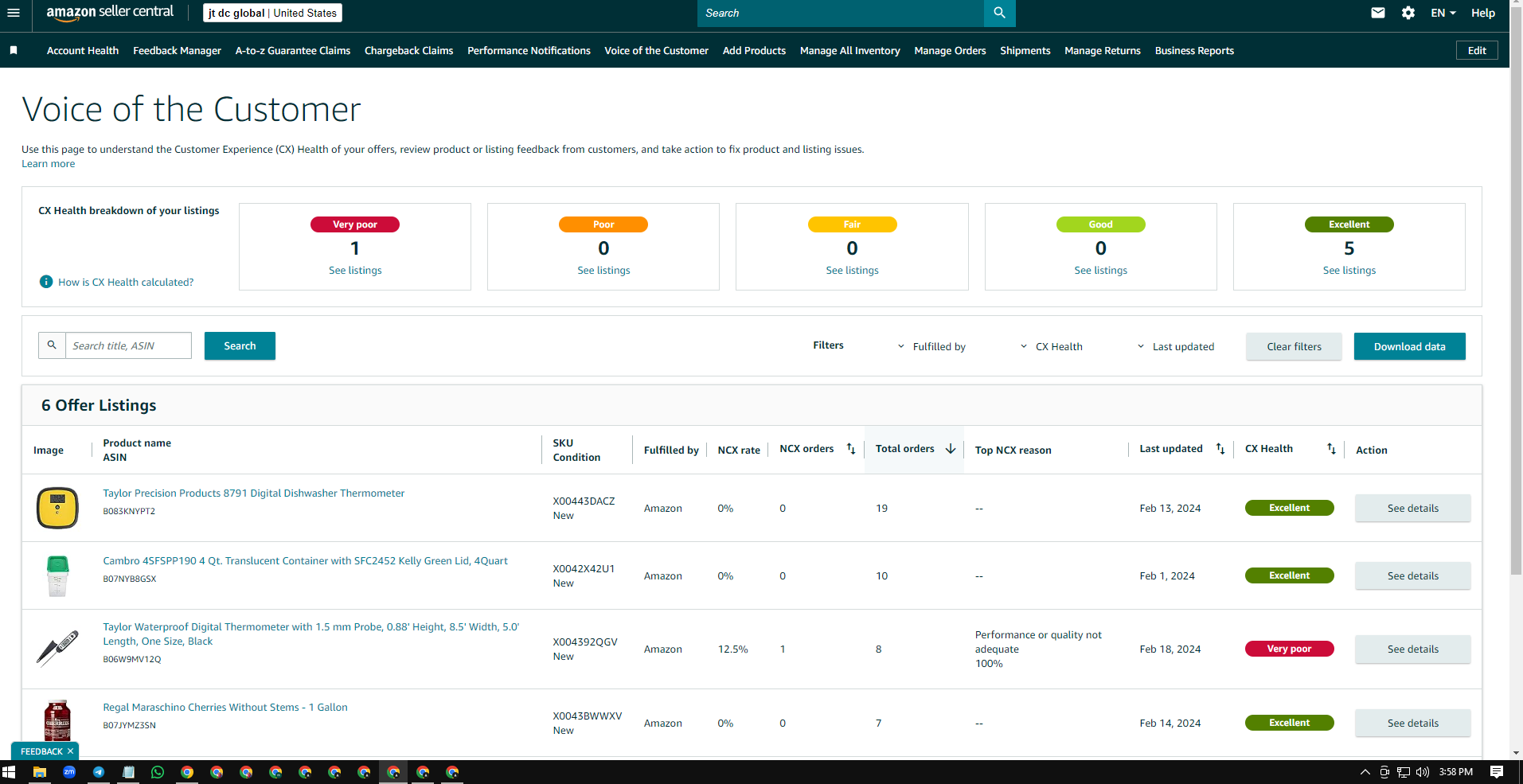
Task: Open Windows Start menu
Action: pyautogui.click(x=9, y=772)
